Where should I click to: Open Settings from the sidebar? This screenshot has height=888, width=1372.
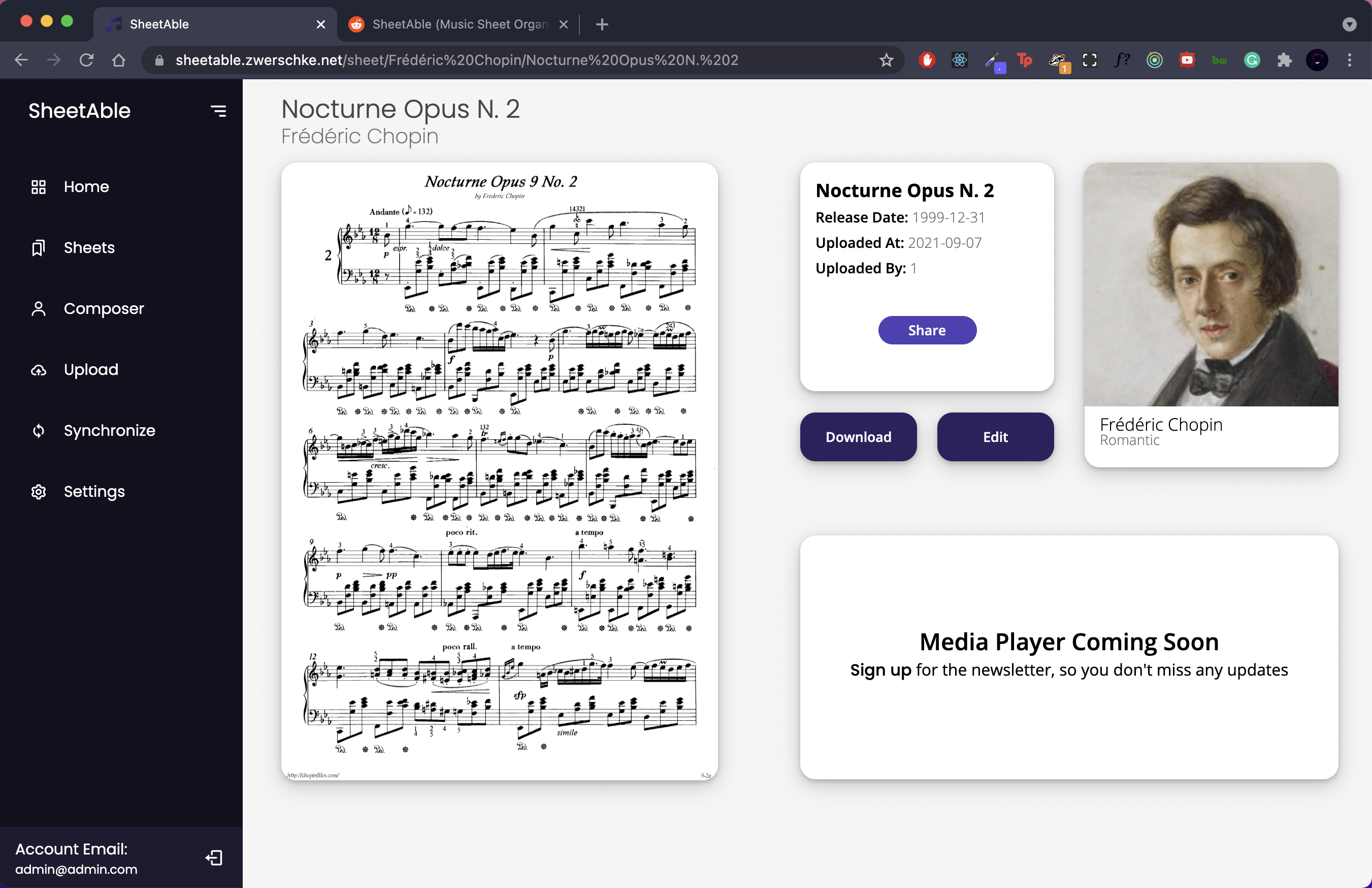coord(94,492)
